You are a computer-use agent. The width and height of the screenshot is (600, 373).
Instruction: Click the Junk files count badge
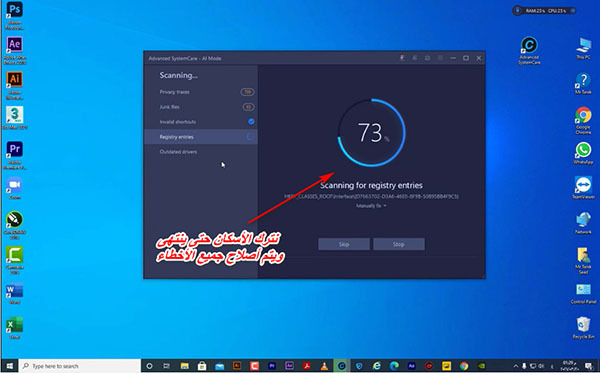[x=249, y=107]
